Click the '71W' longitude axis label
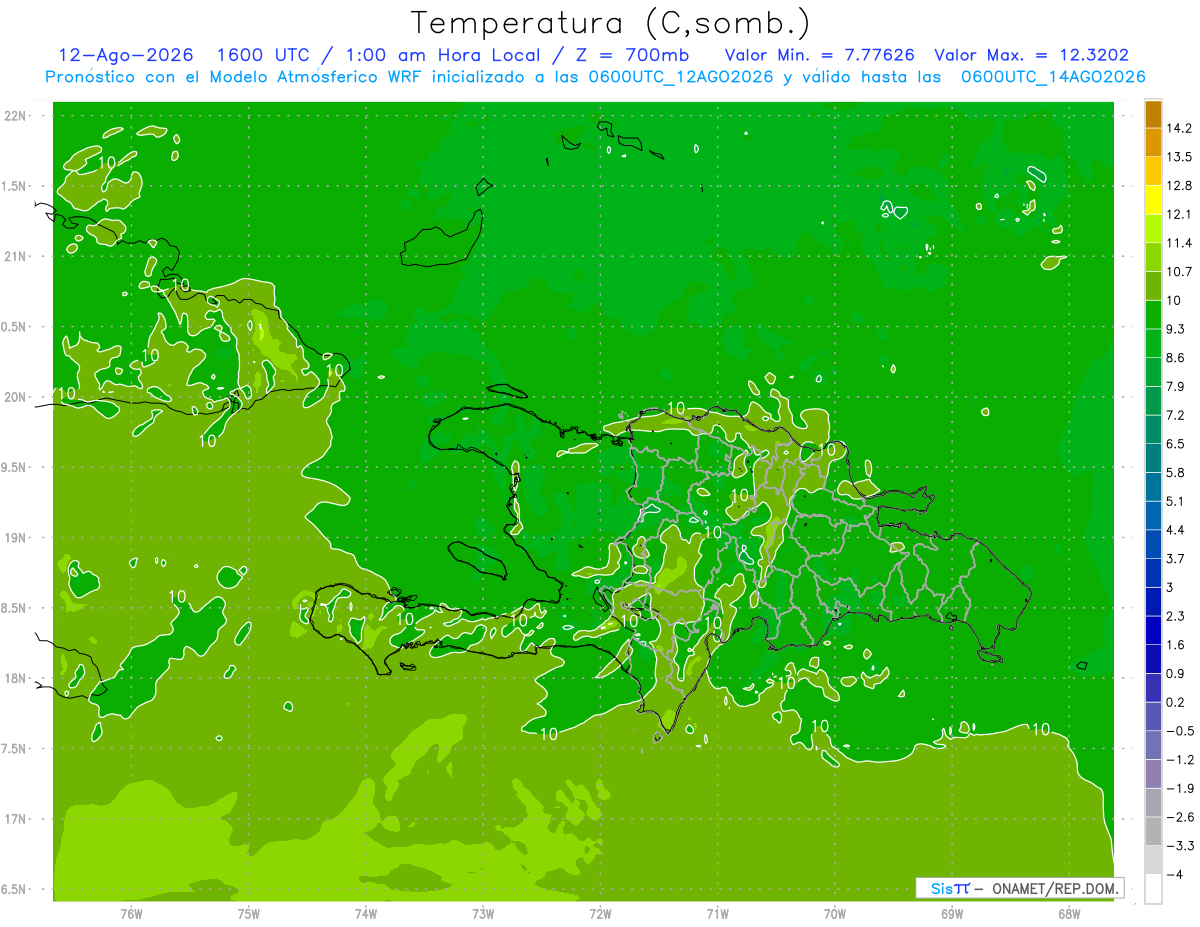The height and width of the screenshot is (927, 1200). (x=717, y=913)
